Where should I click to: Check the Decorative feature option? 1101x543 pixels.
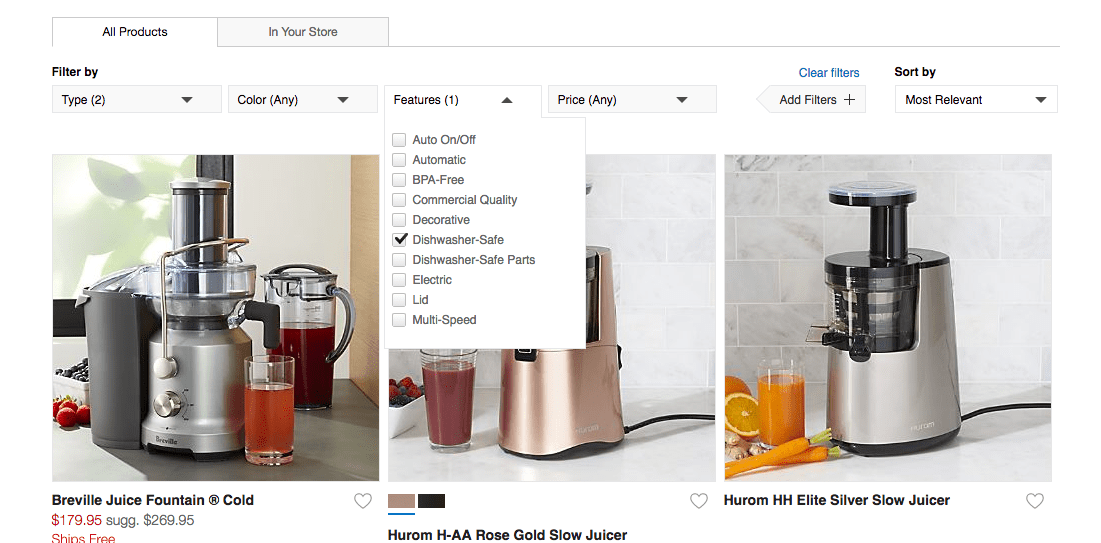point(399,220)
